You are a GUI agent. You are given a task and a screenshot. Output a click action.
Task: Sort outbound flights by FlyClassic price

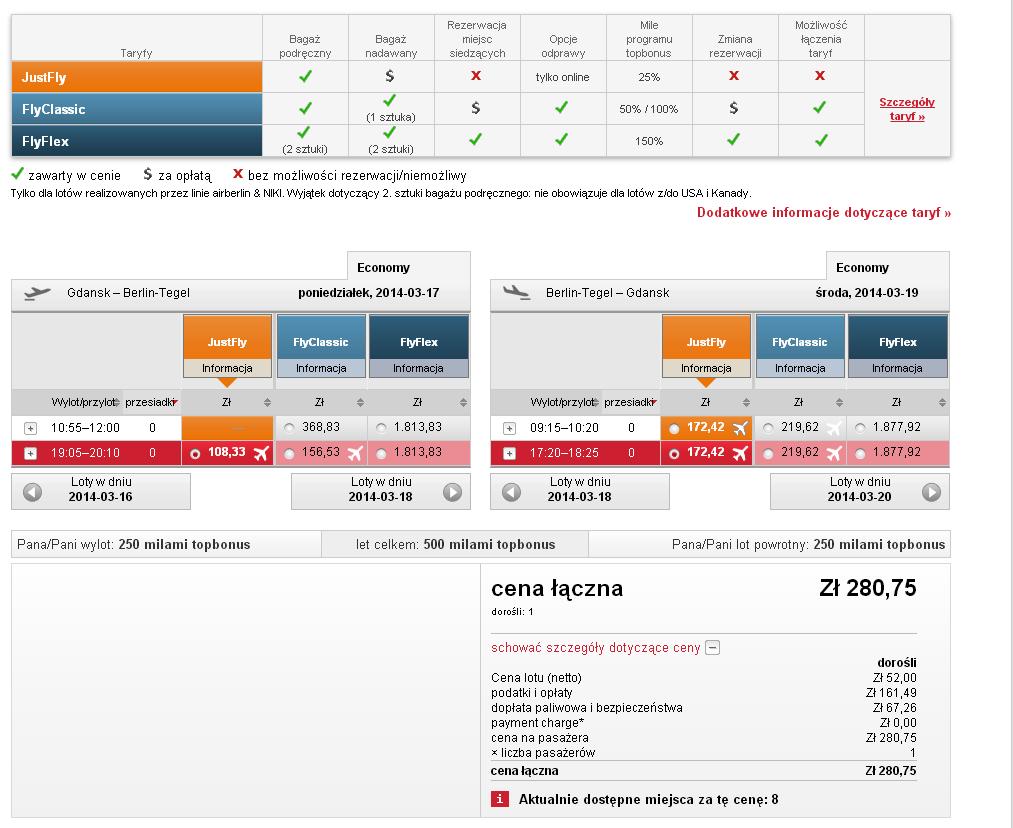[360, 402]
